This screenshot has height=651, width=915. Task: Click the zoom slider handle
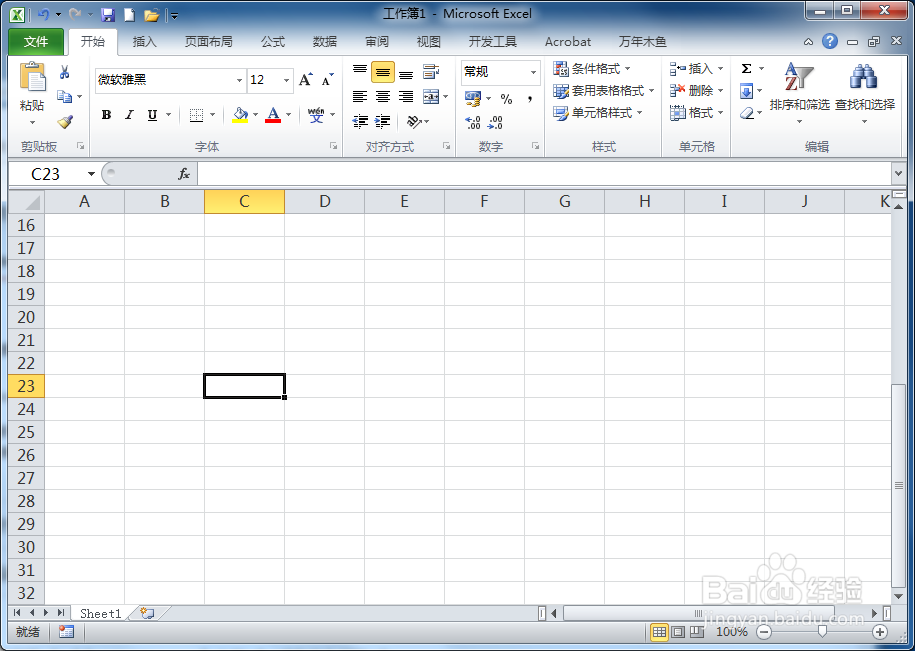pyautogui.click(x=822, y=632)
